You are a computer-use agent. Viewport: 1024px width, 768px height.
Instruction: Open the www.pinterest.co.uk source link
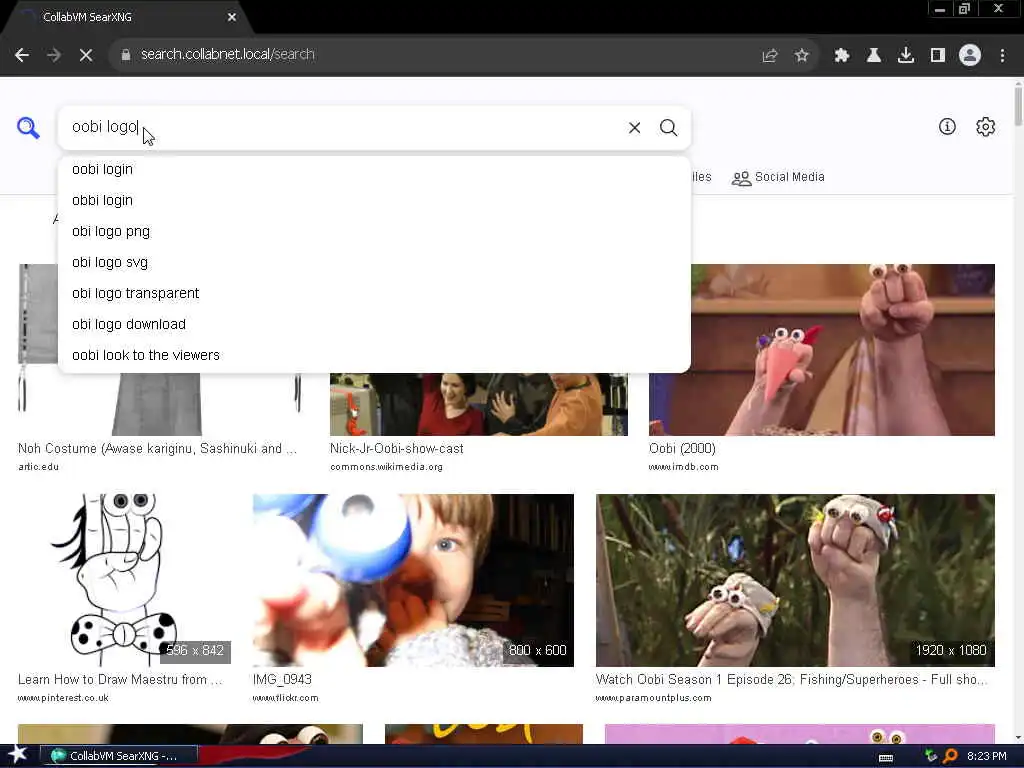point(63,698)
